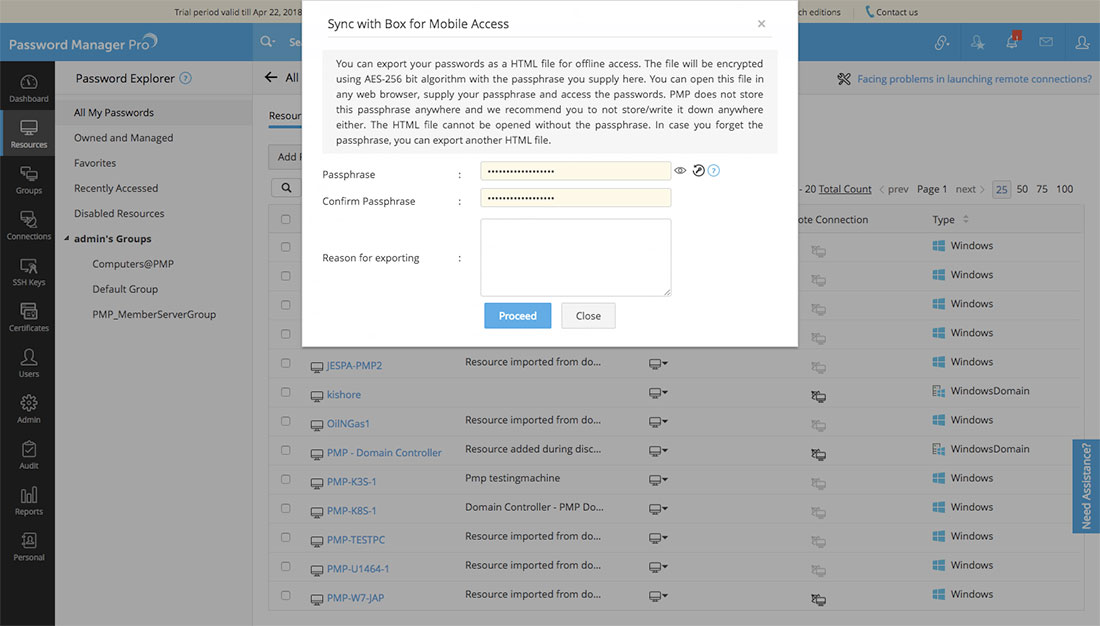Click the Close button in dialog
This screenshot has height=626, width=1100.
coord(588,316)
